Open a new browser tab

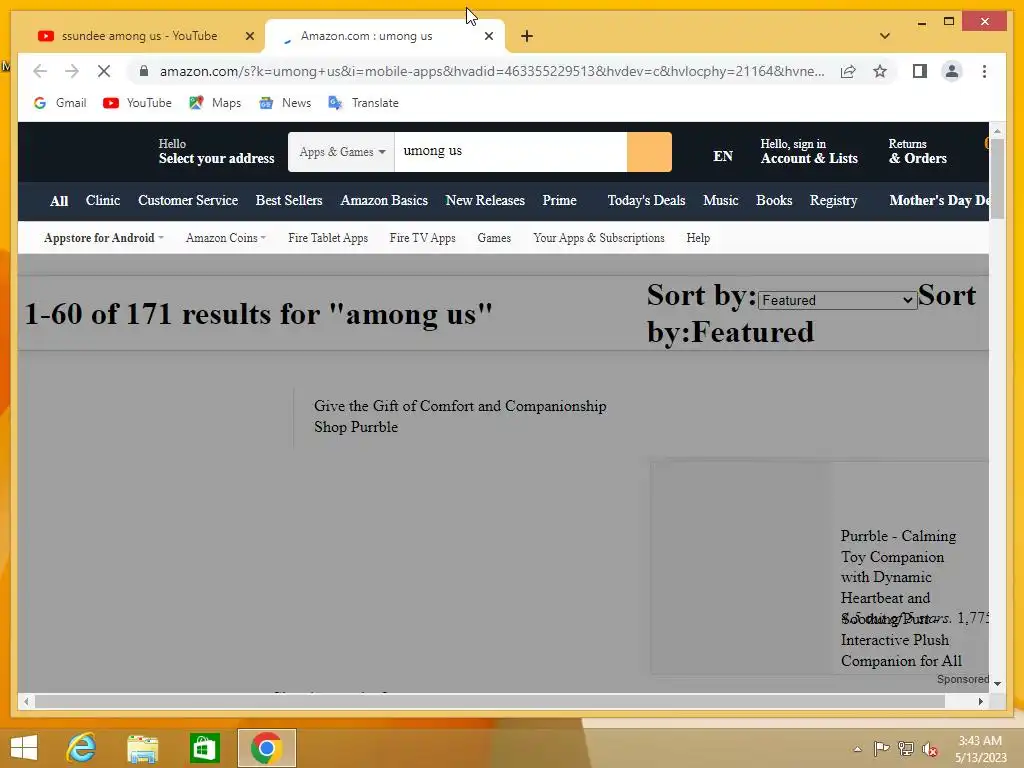coord(527,36)
